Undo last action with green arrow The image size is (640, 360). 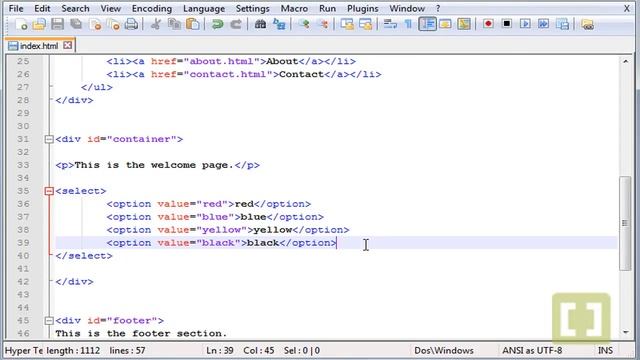pyautogui.click(x=217, y=24)
